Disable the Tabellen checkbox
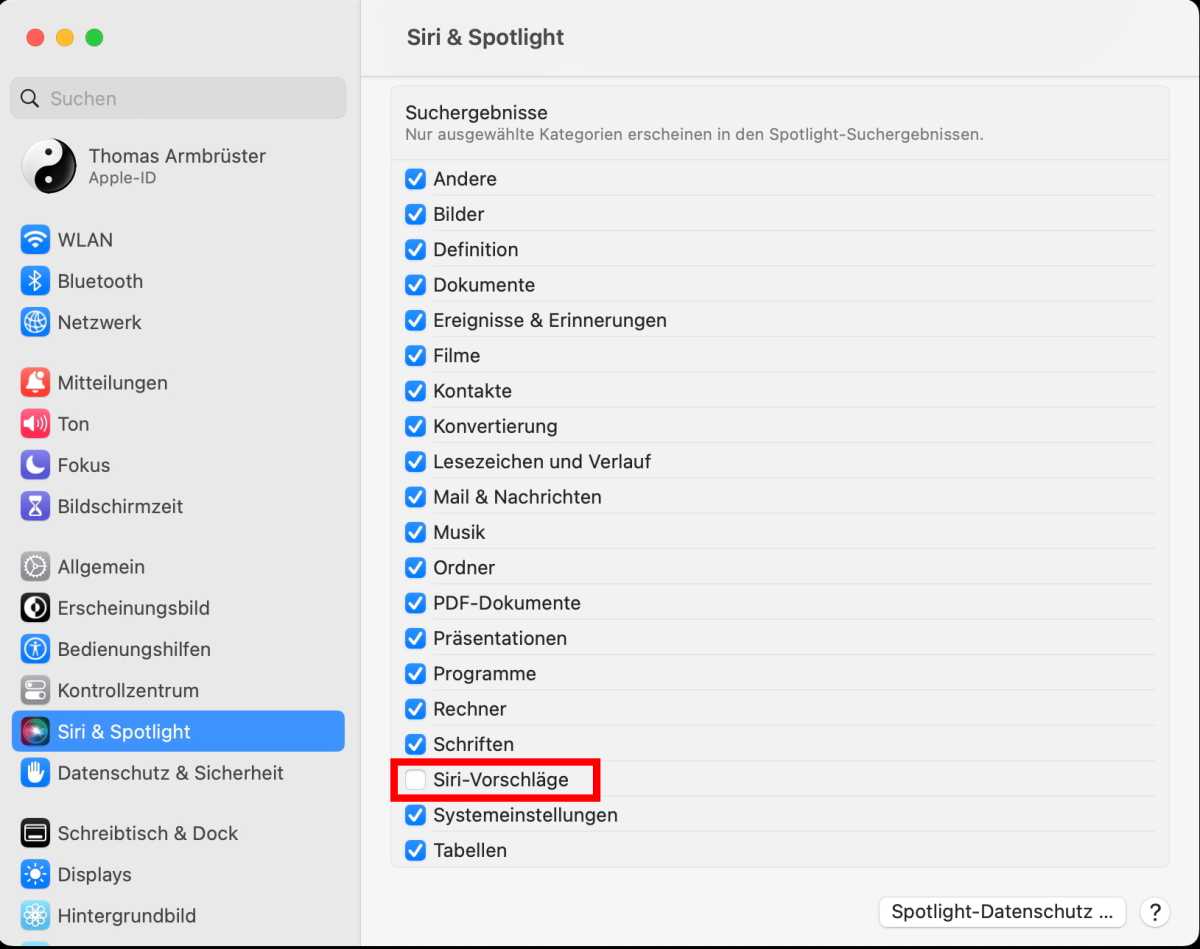 [415, 850]
